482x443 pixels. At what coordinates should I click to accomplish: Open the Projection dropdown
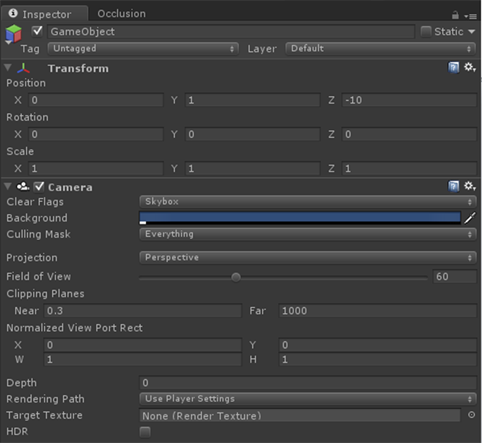tap(308, 258)
